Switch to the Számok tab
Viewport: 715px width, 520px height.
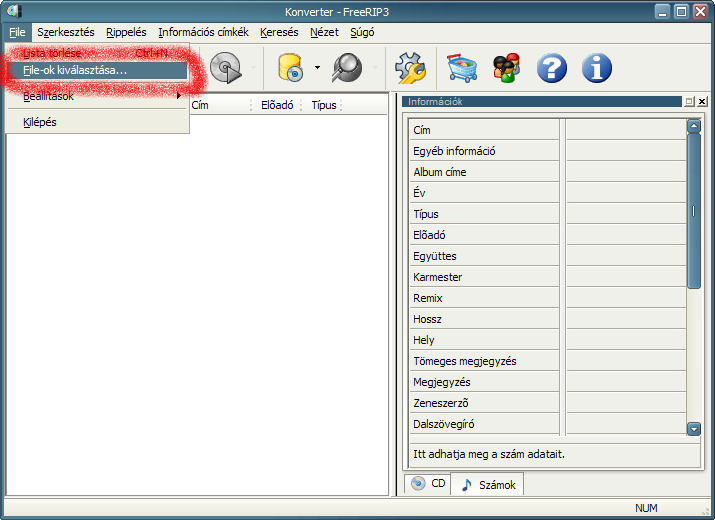point(487,484)
